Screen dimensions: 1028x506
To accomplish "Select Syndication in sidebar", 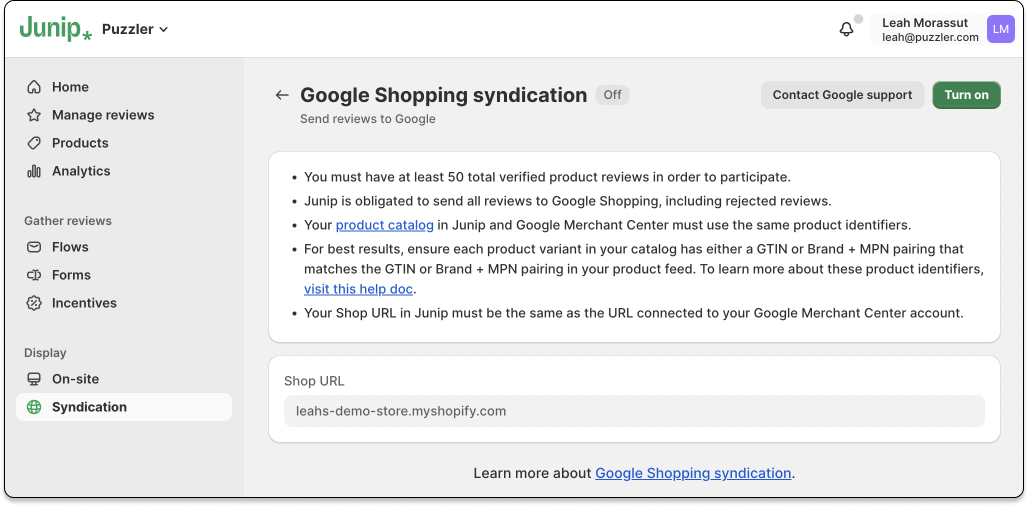I will (125, 407).
